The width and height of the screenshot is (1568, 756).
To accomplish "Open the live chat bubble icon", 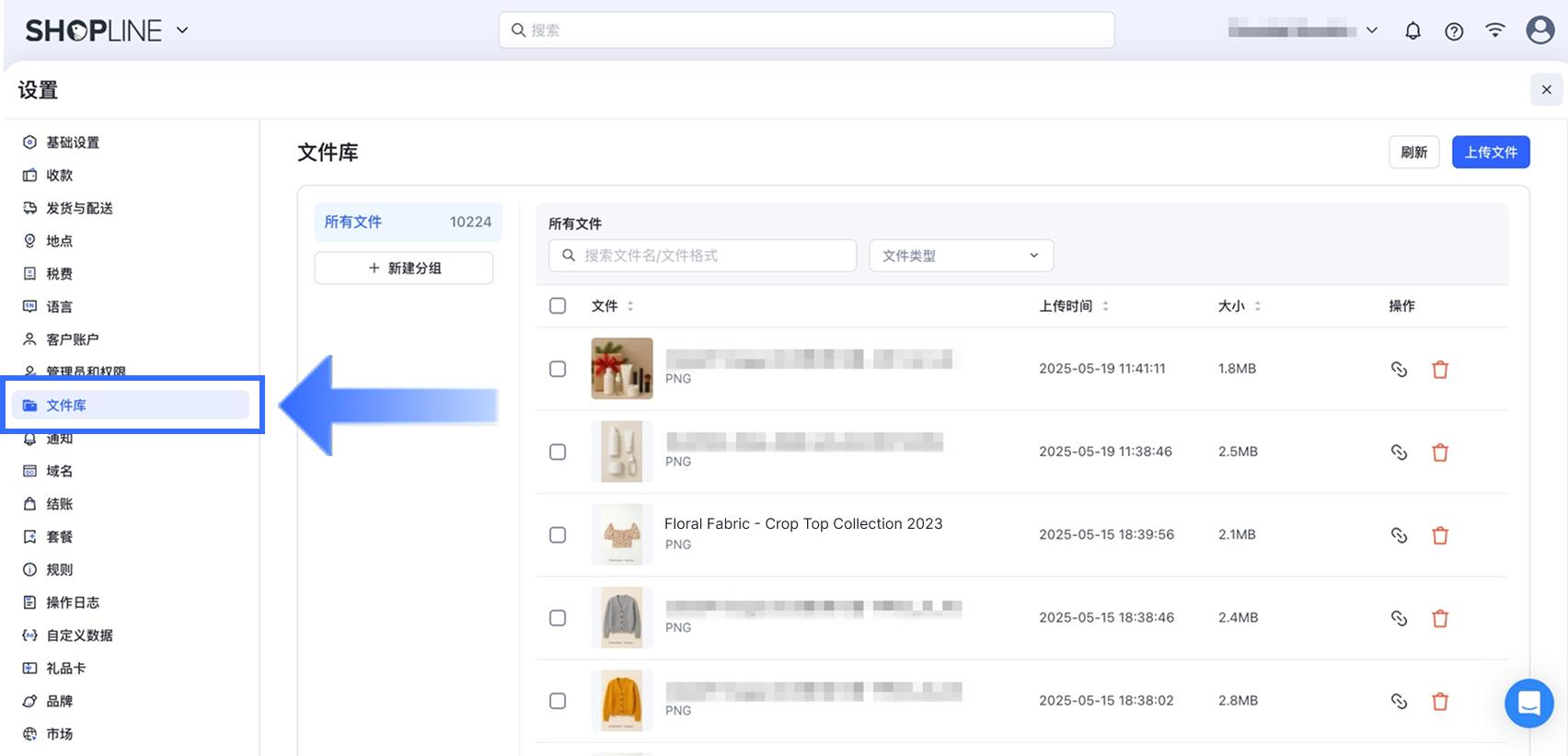I will click(x=1529, y=704).
